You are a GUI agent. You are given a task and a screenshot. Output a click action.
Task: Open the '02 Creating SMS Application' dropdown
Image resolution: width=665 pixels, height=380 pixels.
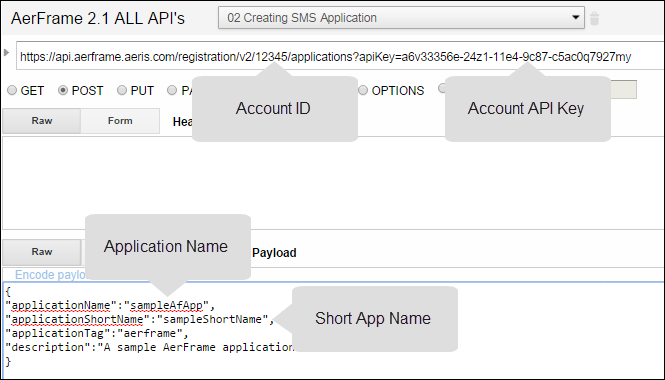(401, 18)
